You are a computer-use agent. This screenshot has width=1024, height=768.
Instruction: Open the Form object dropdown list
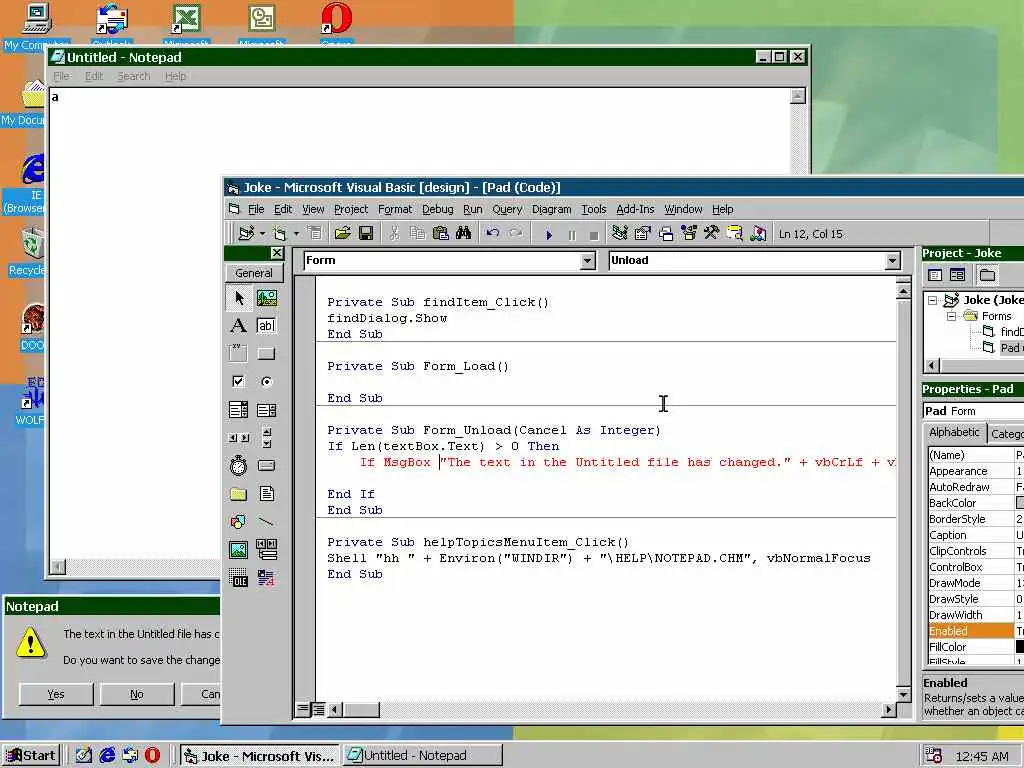pyautogui.click(x=587, y=261)
